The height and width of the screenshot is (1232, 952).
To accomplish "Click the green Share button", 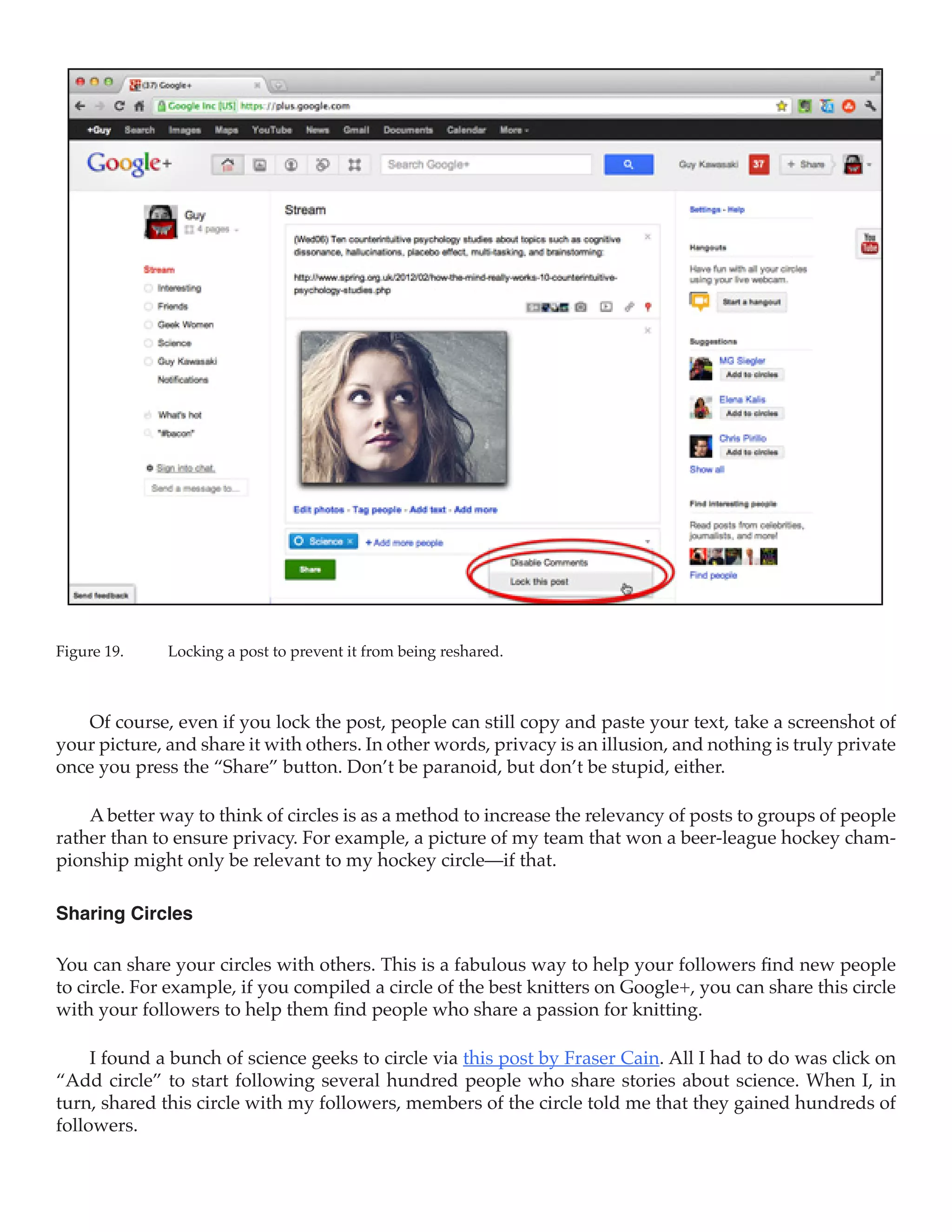I will click(x=310, y=569).
